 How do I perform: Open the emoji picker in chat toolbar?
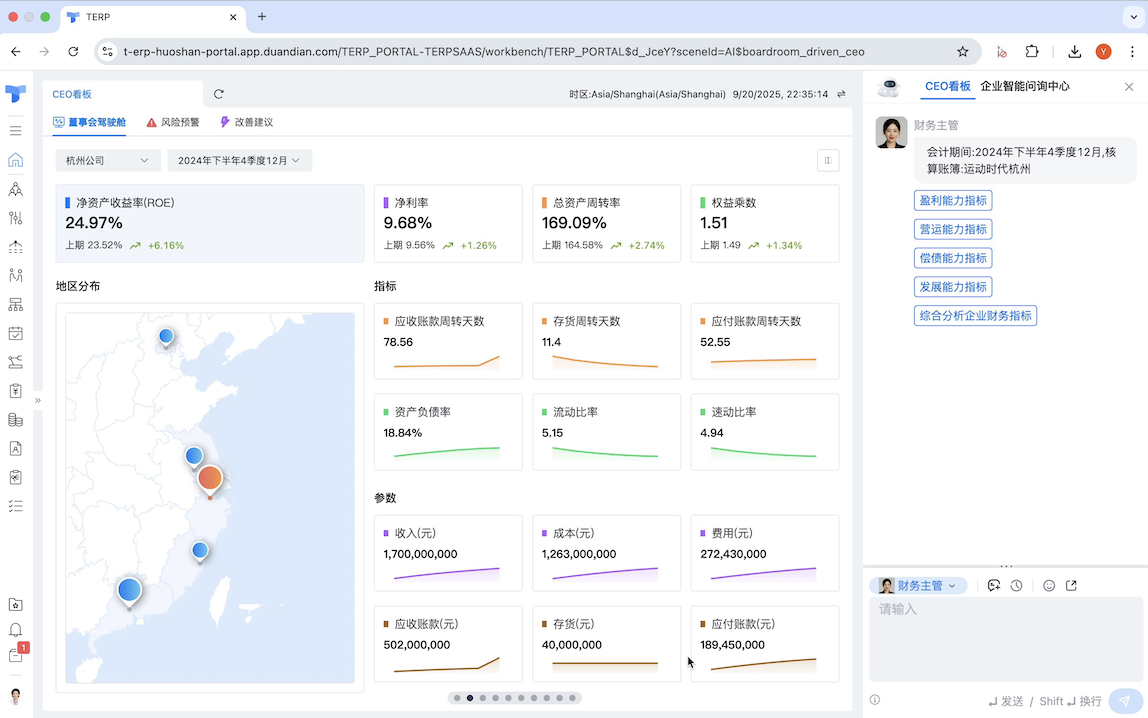(x=1048, y=585)
